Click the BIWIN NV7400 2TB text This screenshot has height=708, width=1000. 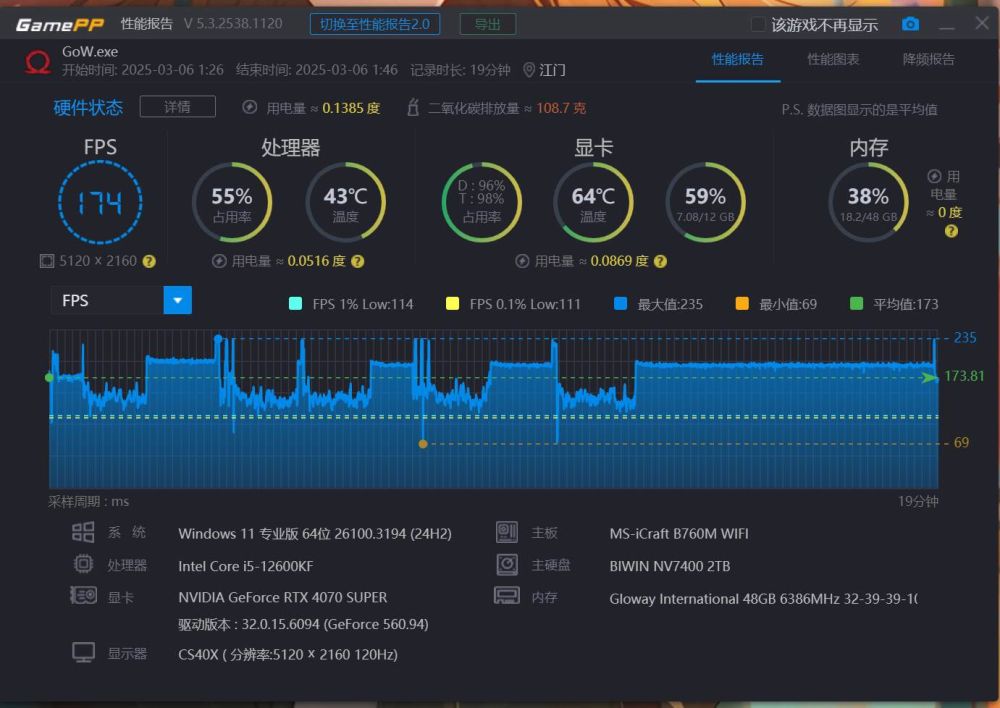click(x=670, y=566)
